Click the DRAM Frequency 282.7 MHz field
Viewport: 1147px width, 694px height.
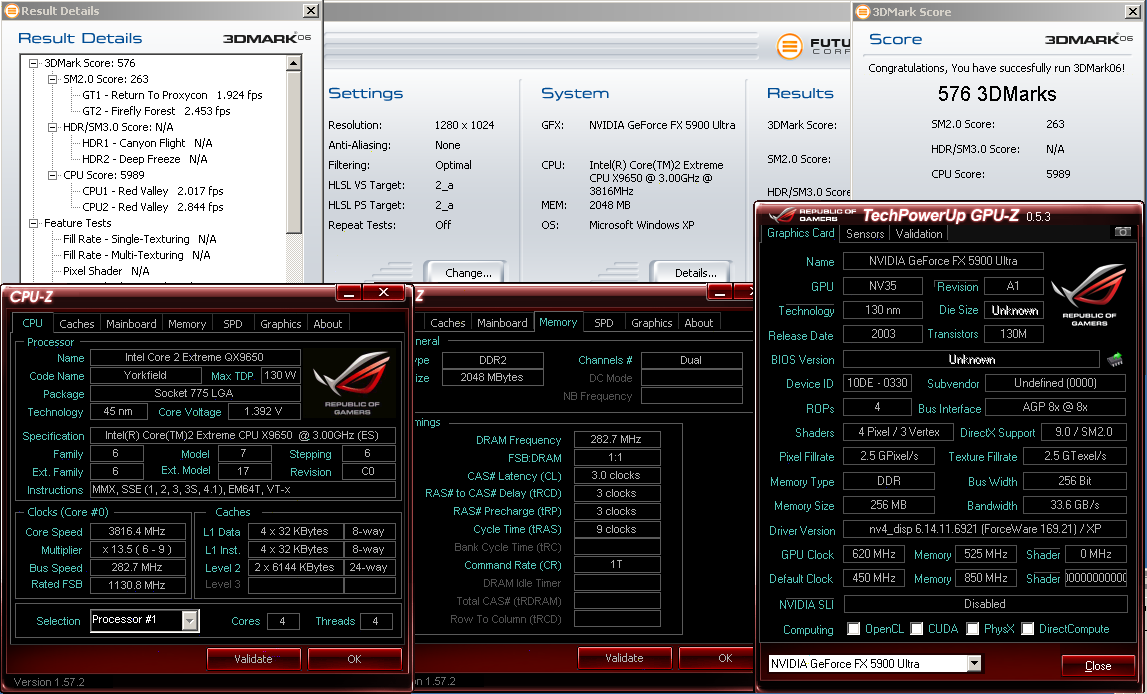tap(616, 440)
